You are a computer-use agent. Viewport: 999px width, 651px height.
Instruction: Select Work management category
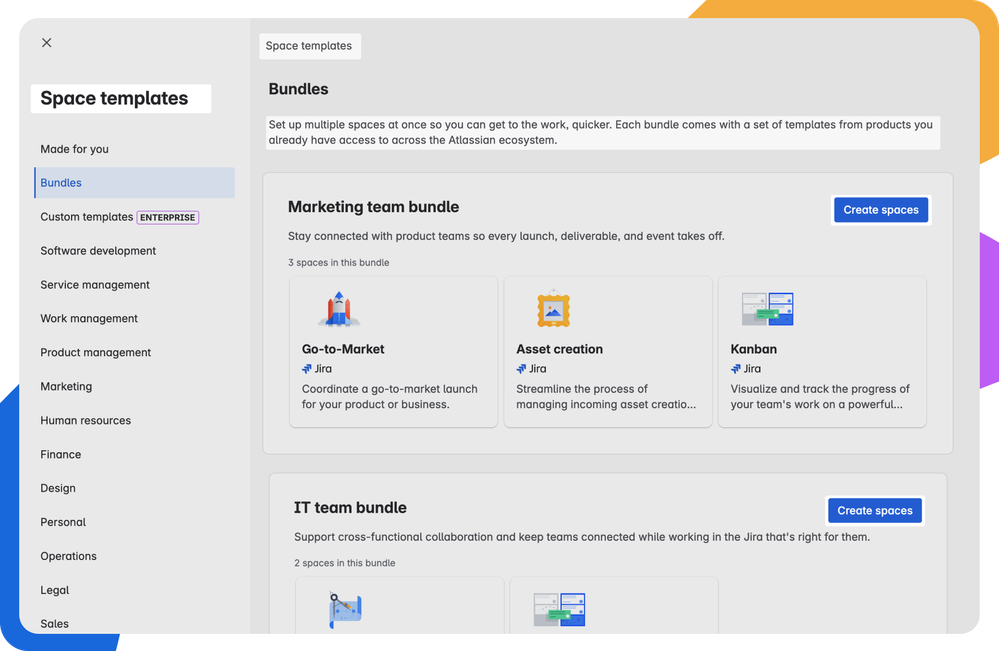click(89, 318)
